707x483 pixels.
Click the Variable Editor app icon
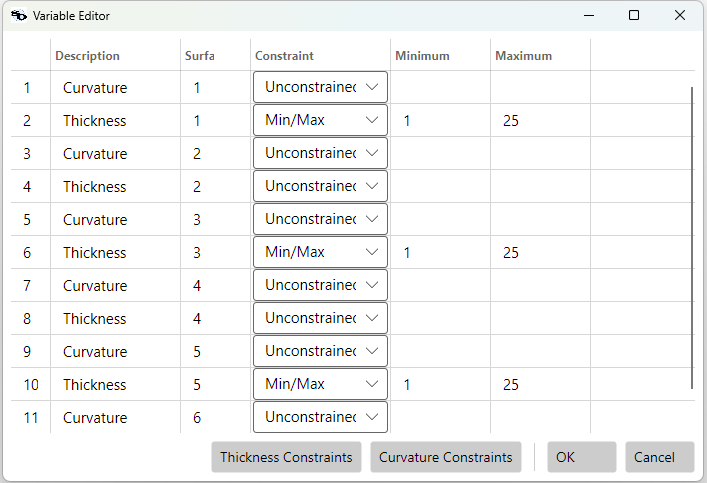click(x=18, y=16)
